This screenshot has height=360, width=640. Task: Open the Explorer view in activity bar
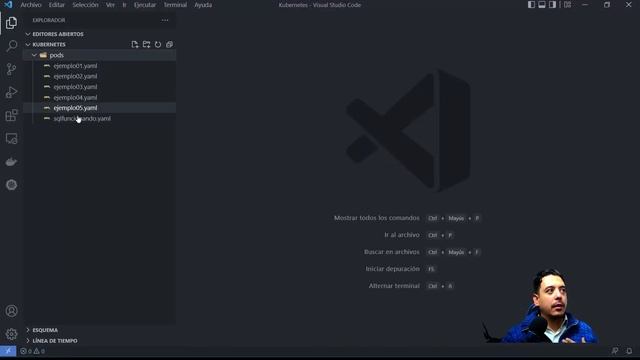tap(11, 23)
